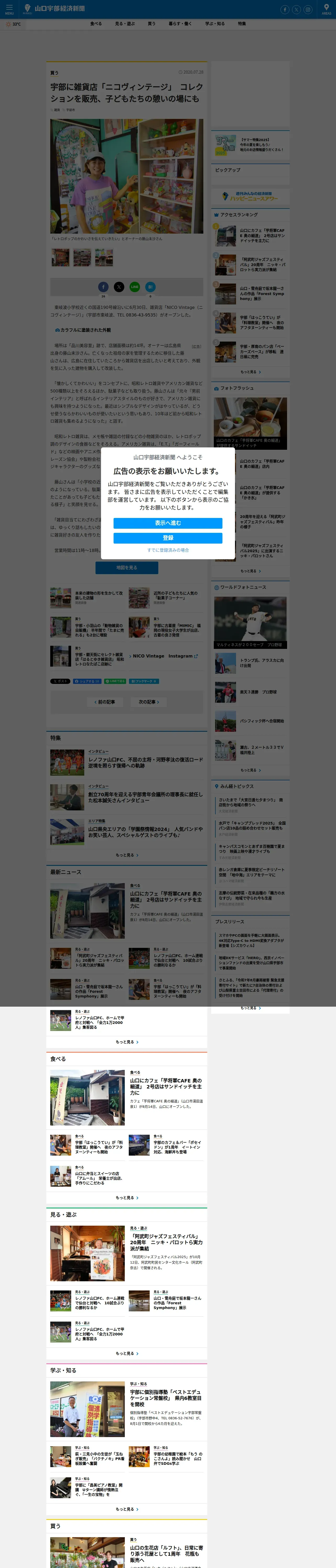Click the すでに登録済みの場合 link

click(x=168, y=550)
